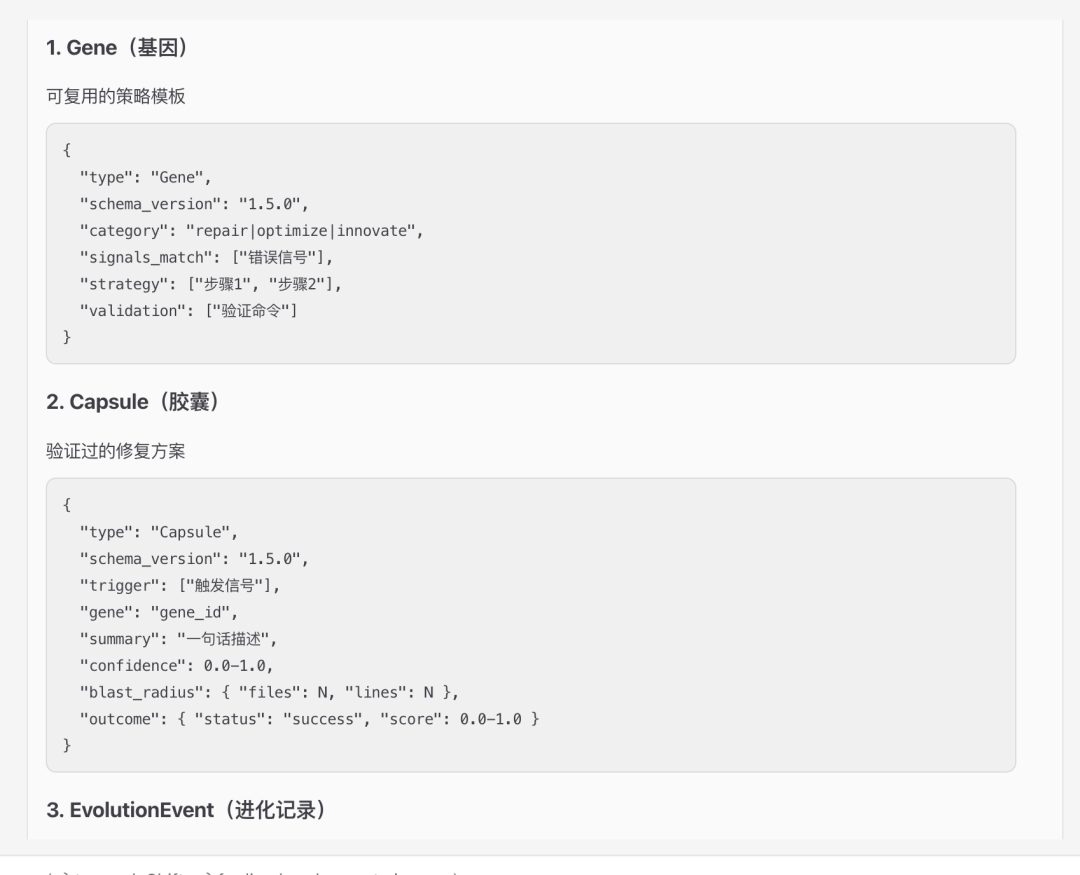This screenshot has height=875, width=1080.
Task: Click the Gene block's schema_version line
Action: coord(194,204)
